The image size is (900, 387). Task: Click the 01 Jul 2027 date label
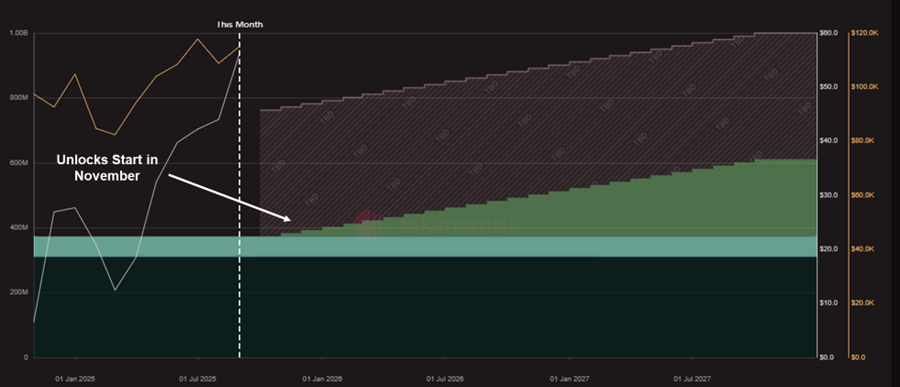click(692, 380)
